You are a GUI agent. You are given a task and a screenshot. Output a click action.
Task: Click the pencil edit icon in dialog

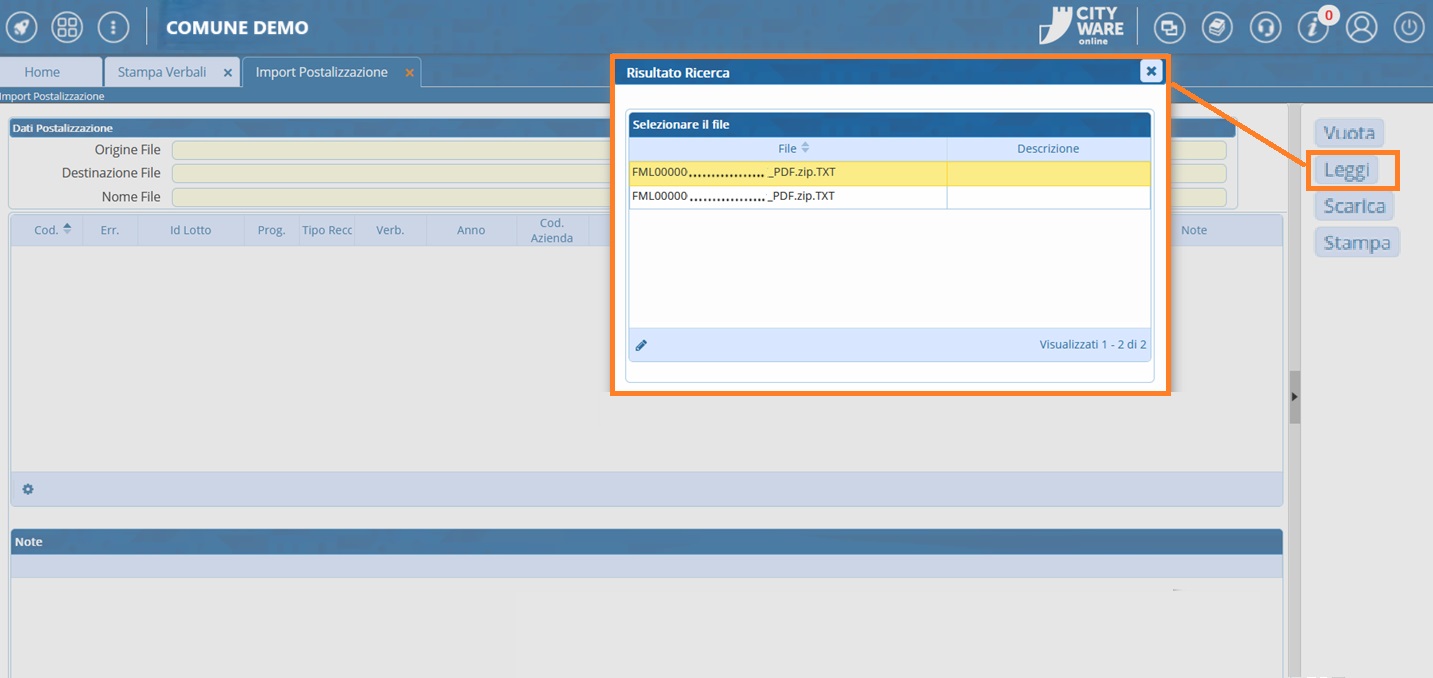point(641,345)
